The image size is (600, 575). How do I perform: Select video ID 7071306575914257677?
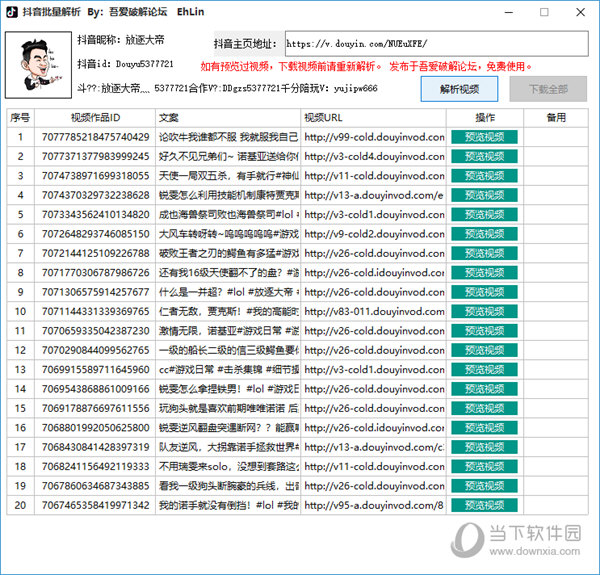tap(96, 292)
